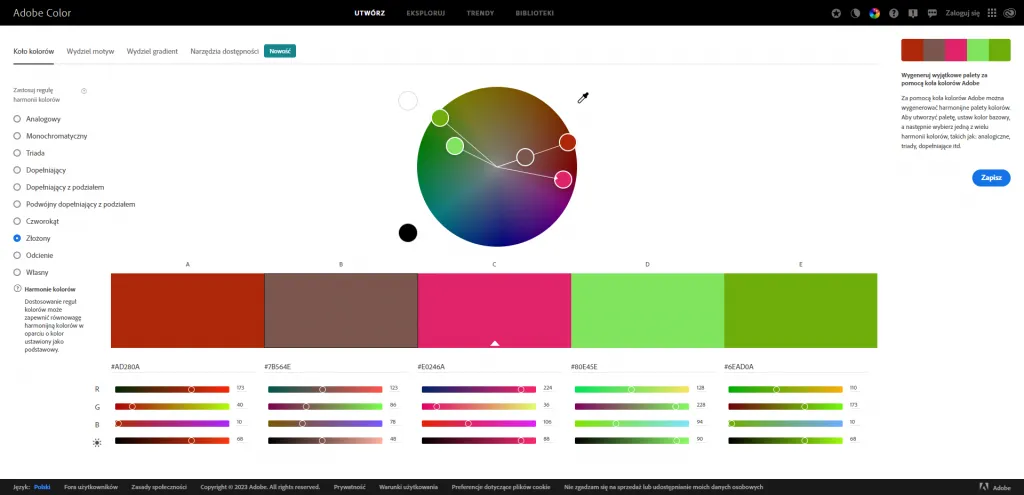Open Preferencje dotyczące plików cookie link
The width and height of the screenshot is (1024, 495).
pyautogui.click(x=501, y=487)
